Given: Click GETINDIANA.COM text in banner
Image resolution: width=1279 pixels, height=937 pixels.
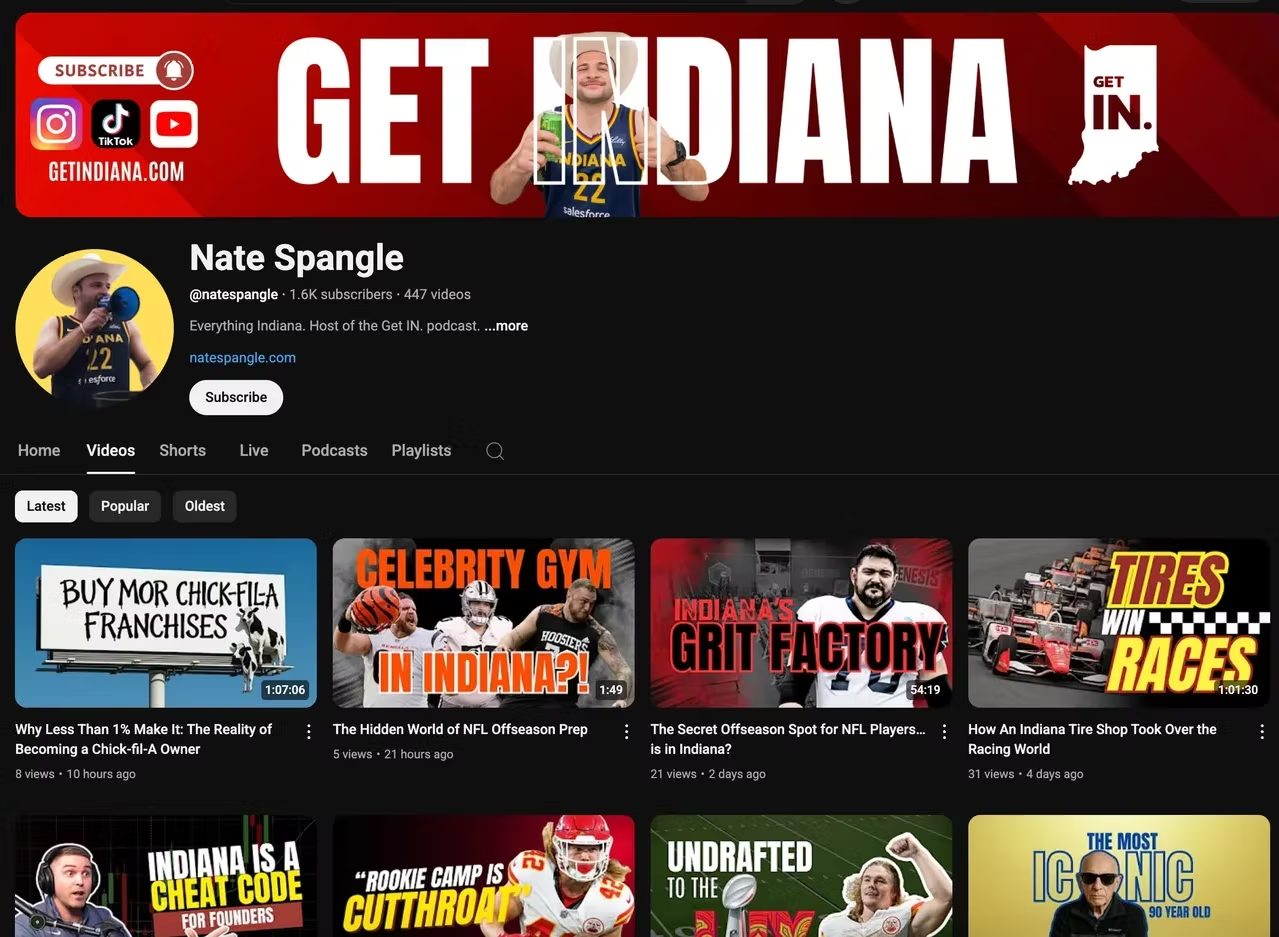Looking at the screenshot, I should coord(116,172).
